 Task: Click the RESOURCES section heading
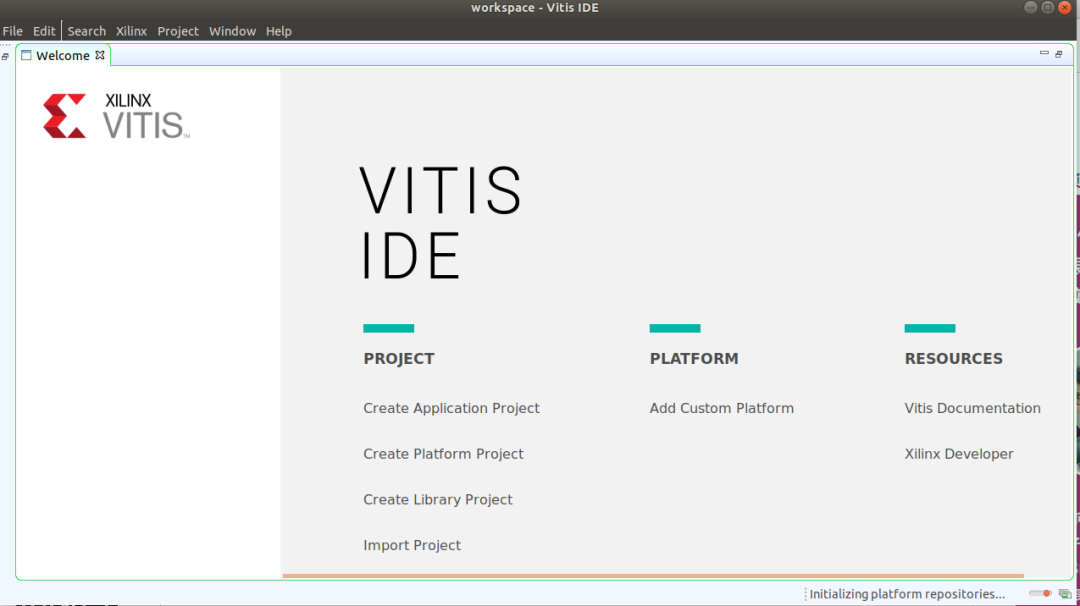[953, 359]
